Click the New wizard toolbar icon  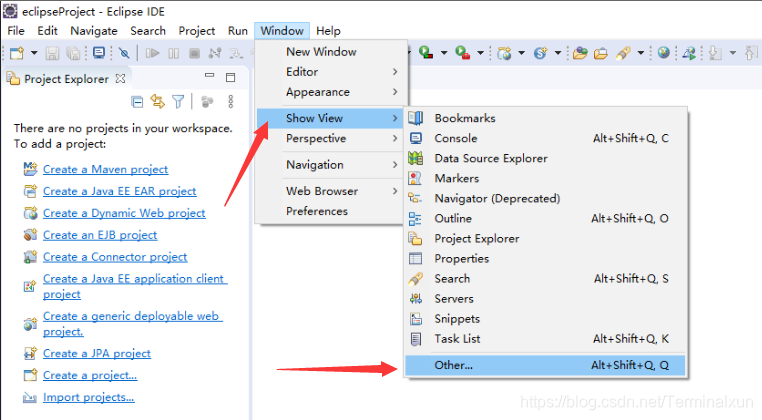tap(17, 52)
